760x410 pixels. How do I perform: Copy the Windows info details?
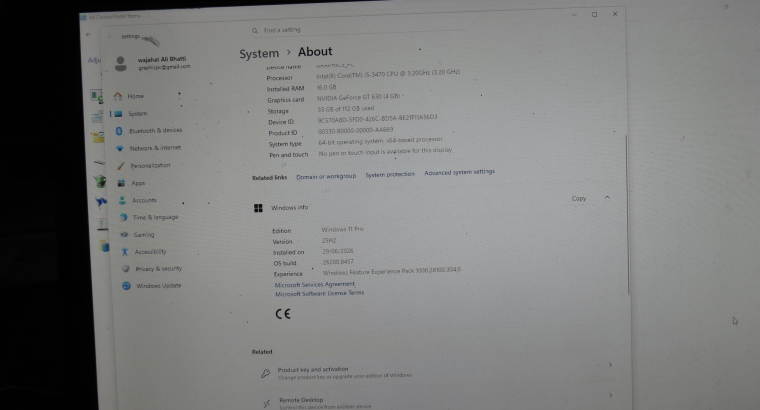pyautogui.click(x=579, y=199)
